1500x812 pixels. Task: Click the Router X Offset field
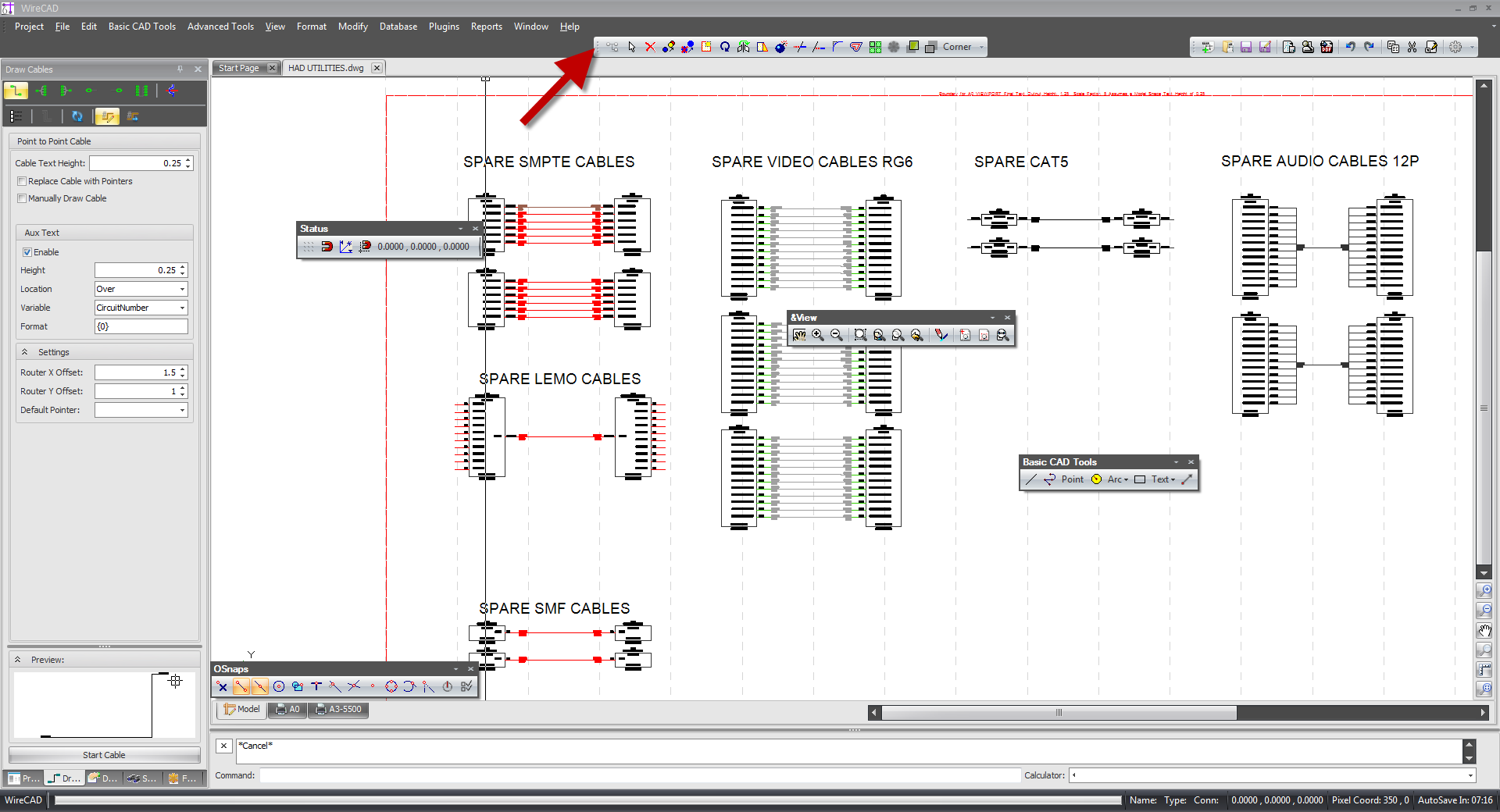137,372
